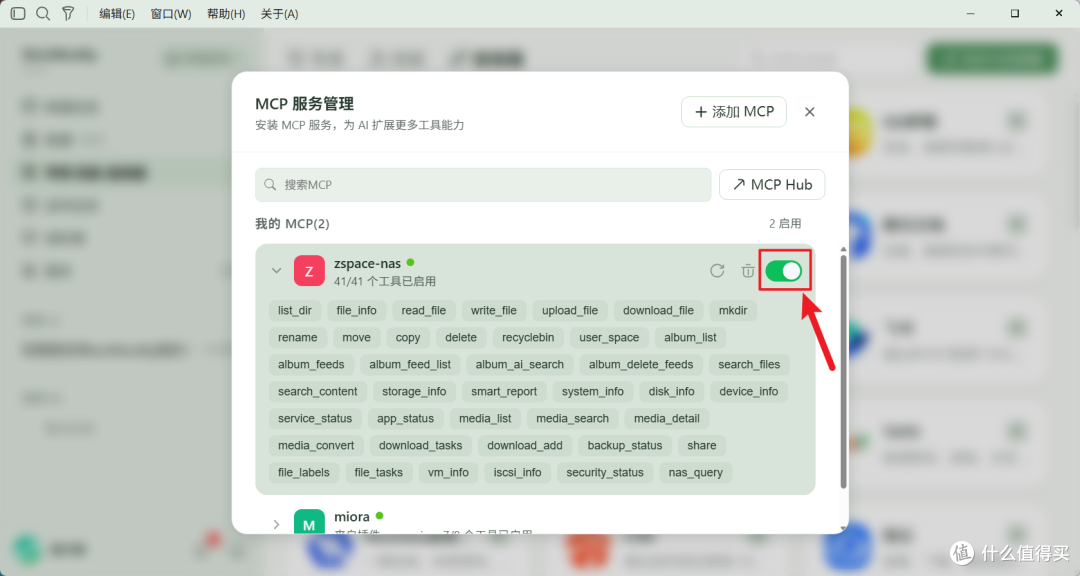Open the 帮助(H) menu
The height and width of the screenshot is (576, 1080).
click(x=226, y=14)
